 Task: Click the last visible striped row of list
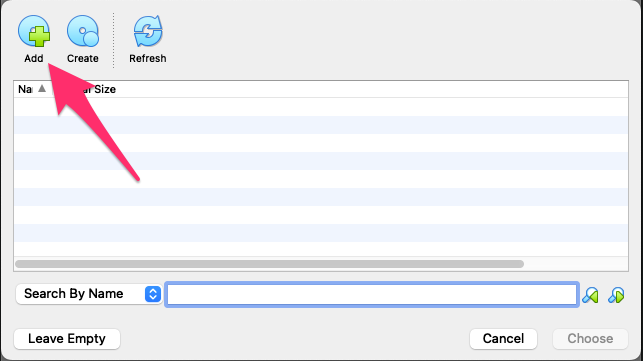pos(321,233)
